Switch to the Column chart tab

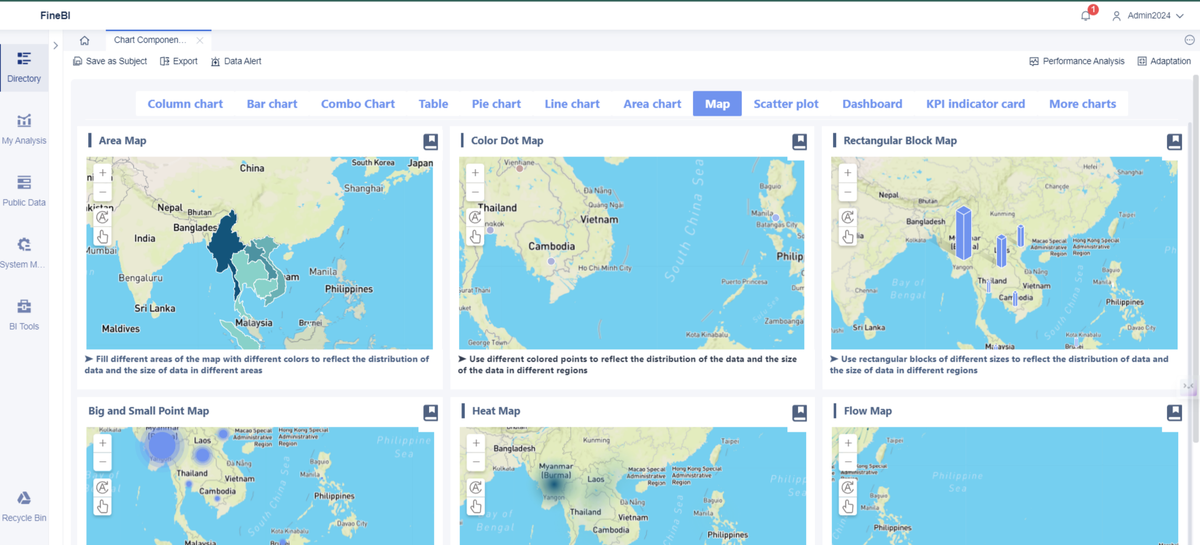click(185, 104)
